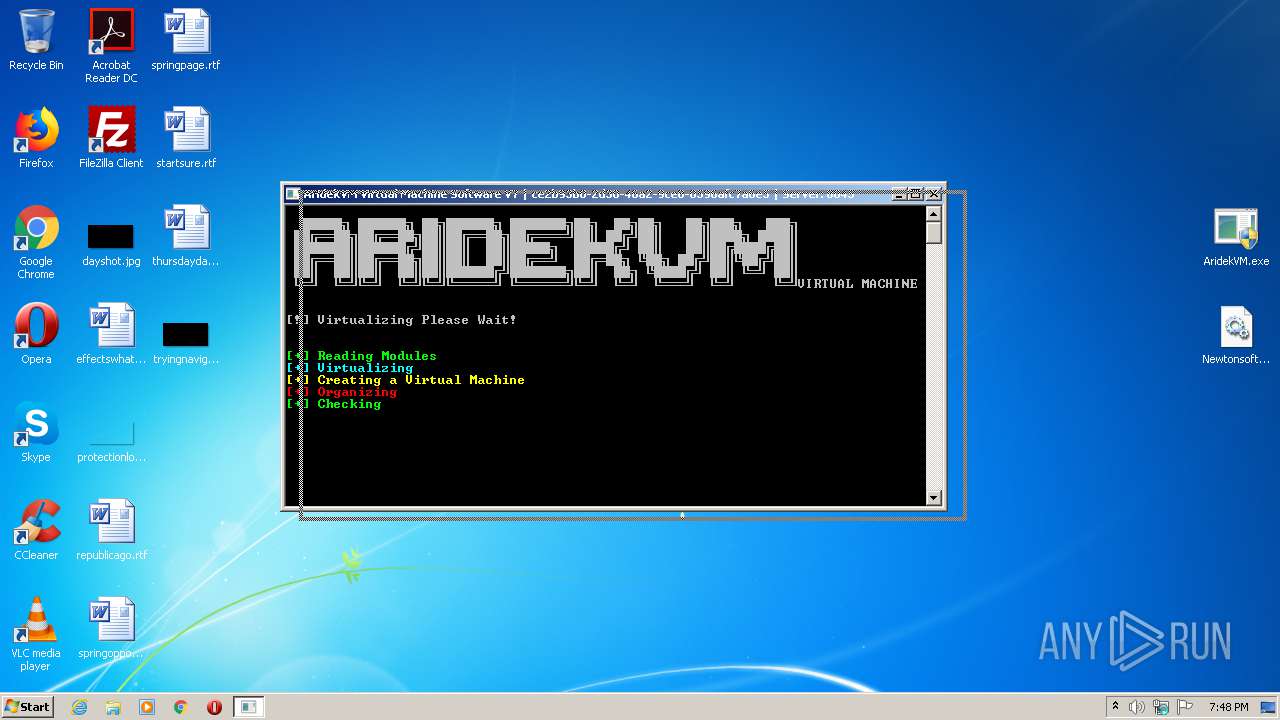Screen dimensions: 1280x720
Task: Open the clock showing 7:48 PM
Action: click(1229, 707)
